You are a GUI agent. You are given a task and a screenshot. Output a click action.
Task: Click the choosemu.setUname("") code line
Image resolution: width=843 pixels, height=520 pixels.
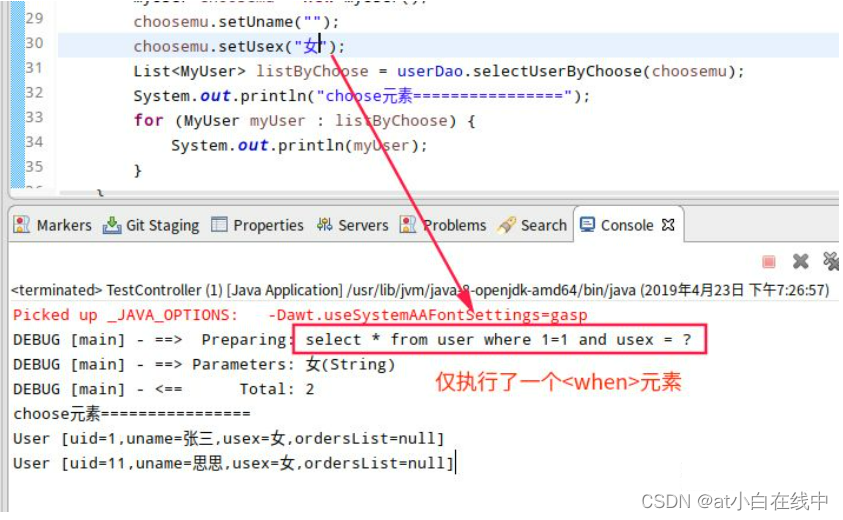coord(237,22)
